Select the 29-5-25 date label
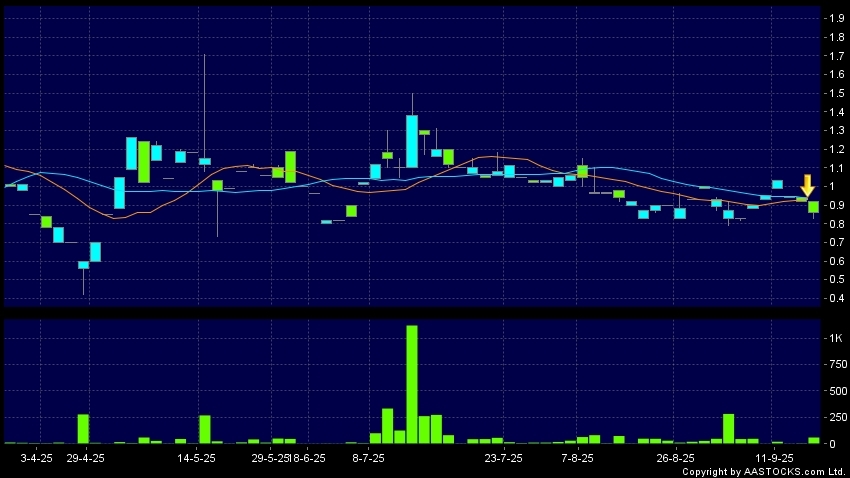The width and height of the screenshot is (850, 478). 270,458
